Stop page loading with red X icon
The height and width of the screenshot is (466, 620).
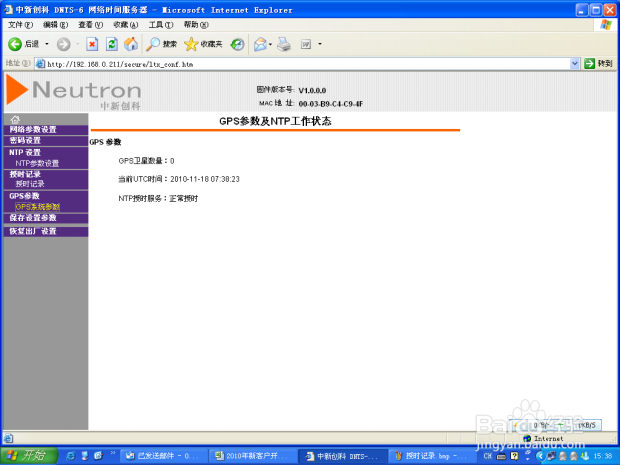(92, 44)
